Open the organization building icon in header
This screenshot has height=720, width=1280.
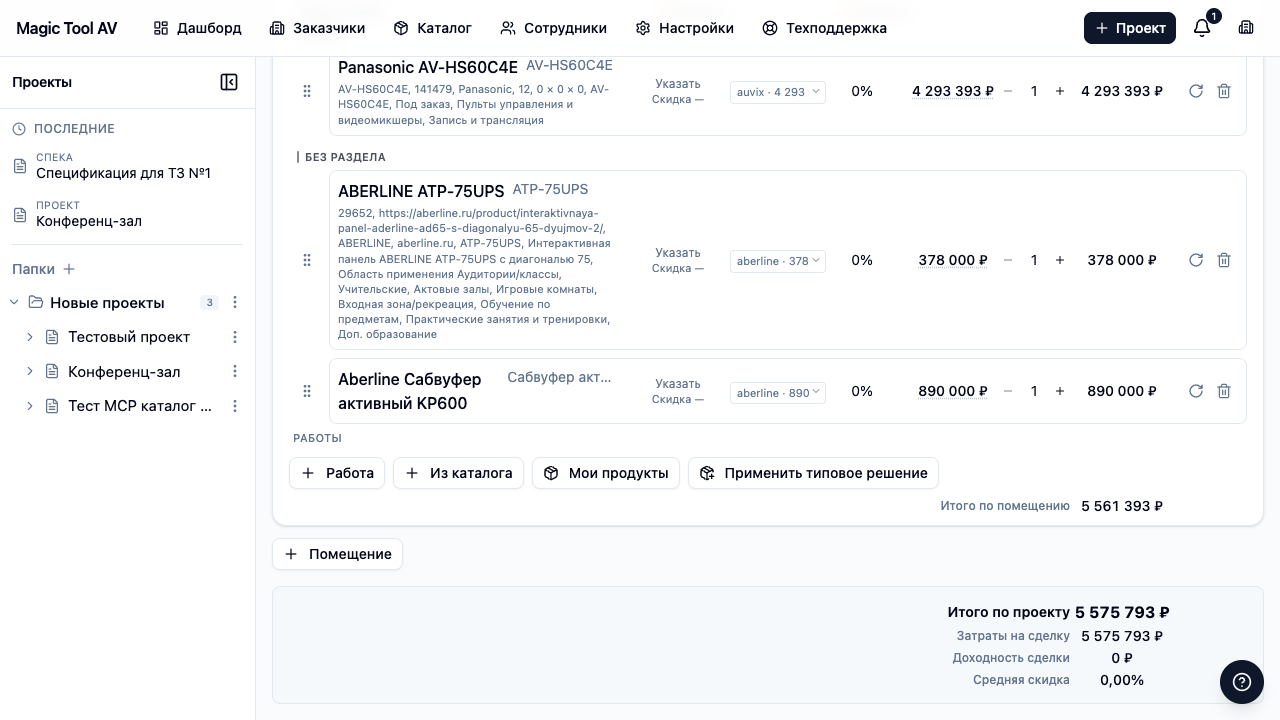pyautogui.click(x=1246, y=28)
